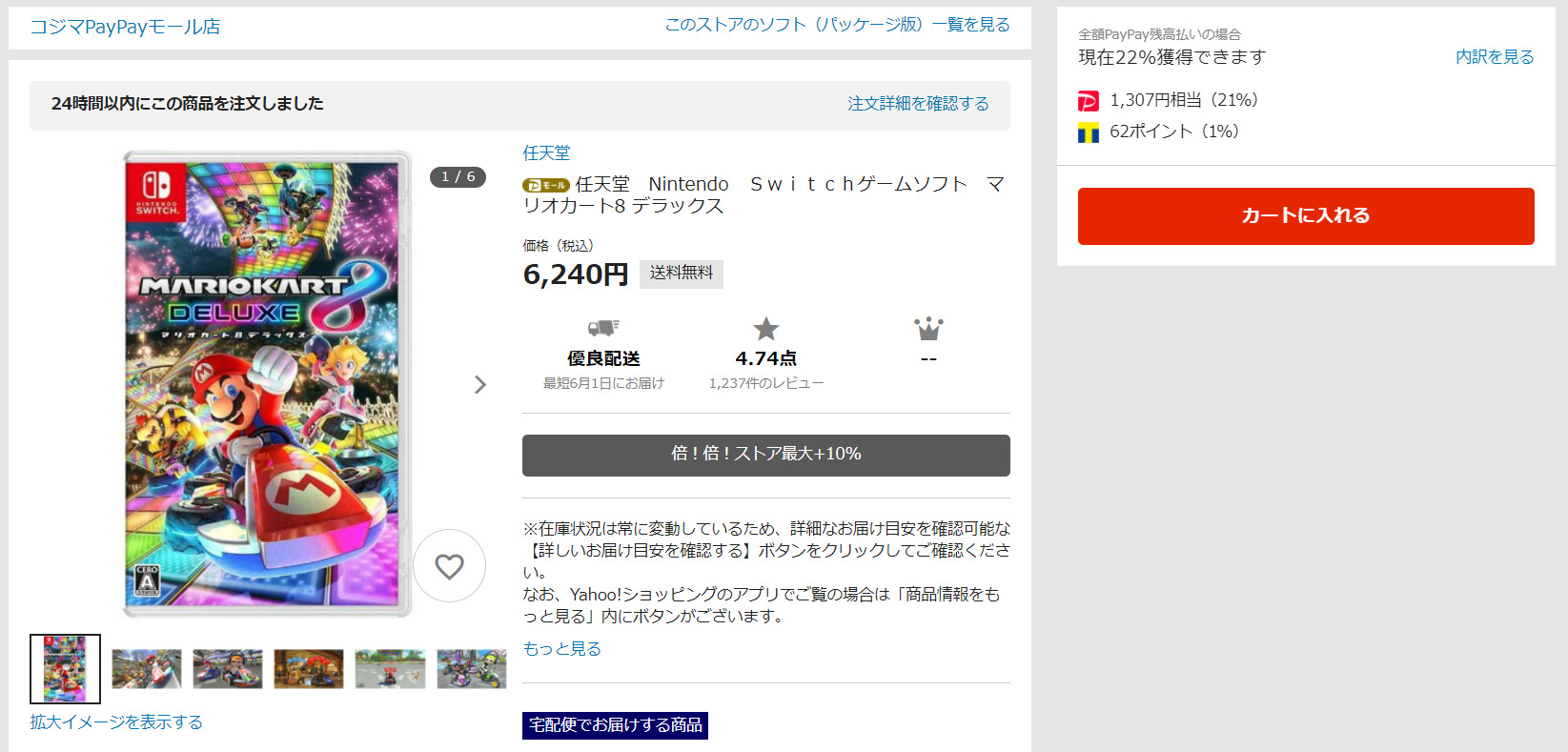Screen dimensions: 1568x752
Task: Select third product thumbnail
Action: coord(228,669)
